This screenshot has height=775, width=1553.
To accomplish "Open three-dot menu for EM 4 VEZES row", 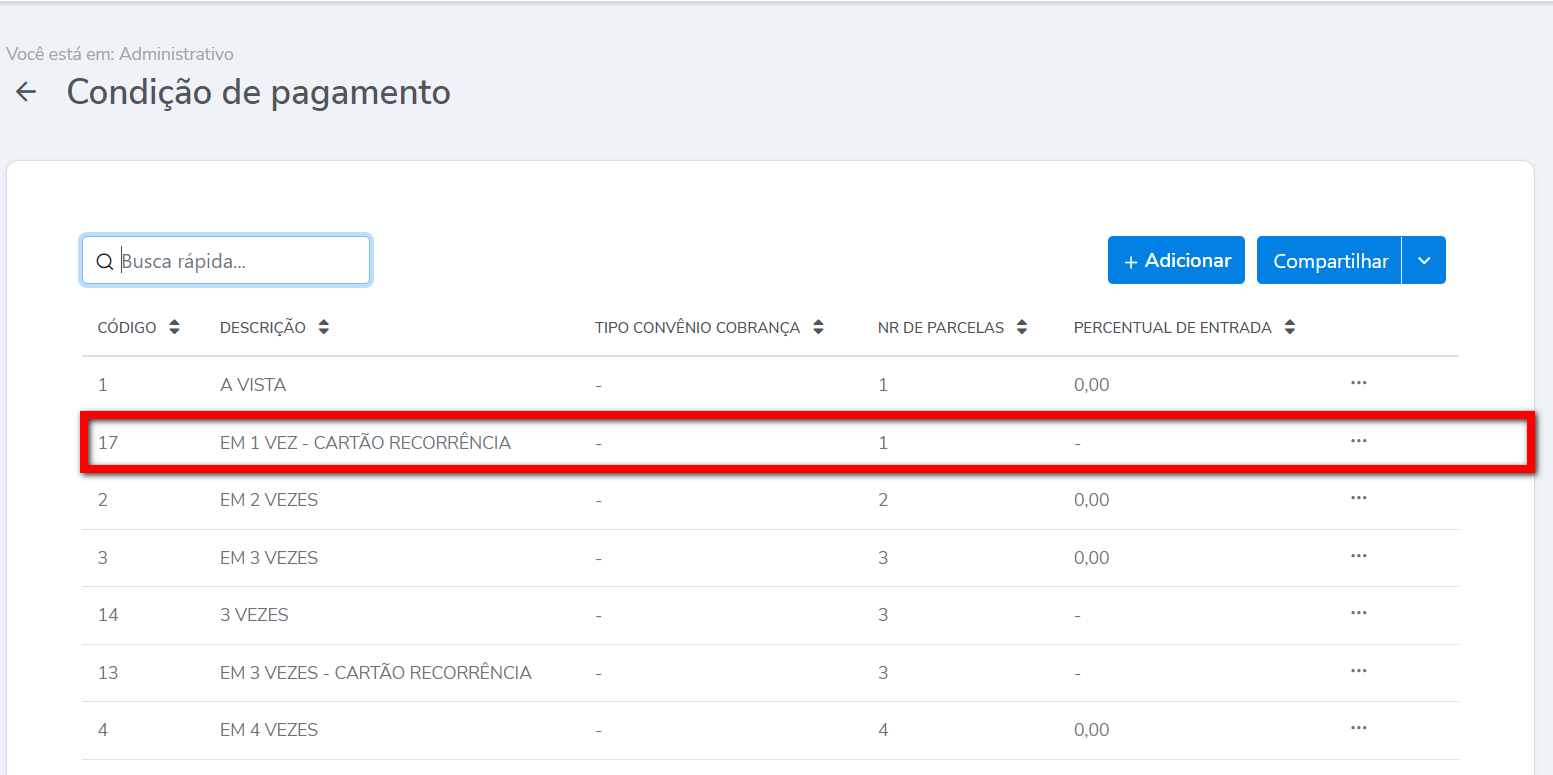I will coord(1358,729).
